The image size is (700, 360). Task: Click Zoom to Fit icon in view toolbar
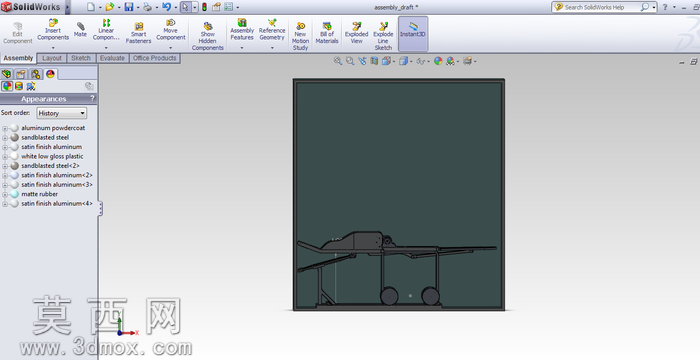tap(338, 61)
